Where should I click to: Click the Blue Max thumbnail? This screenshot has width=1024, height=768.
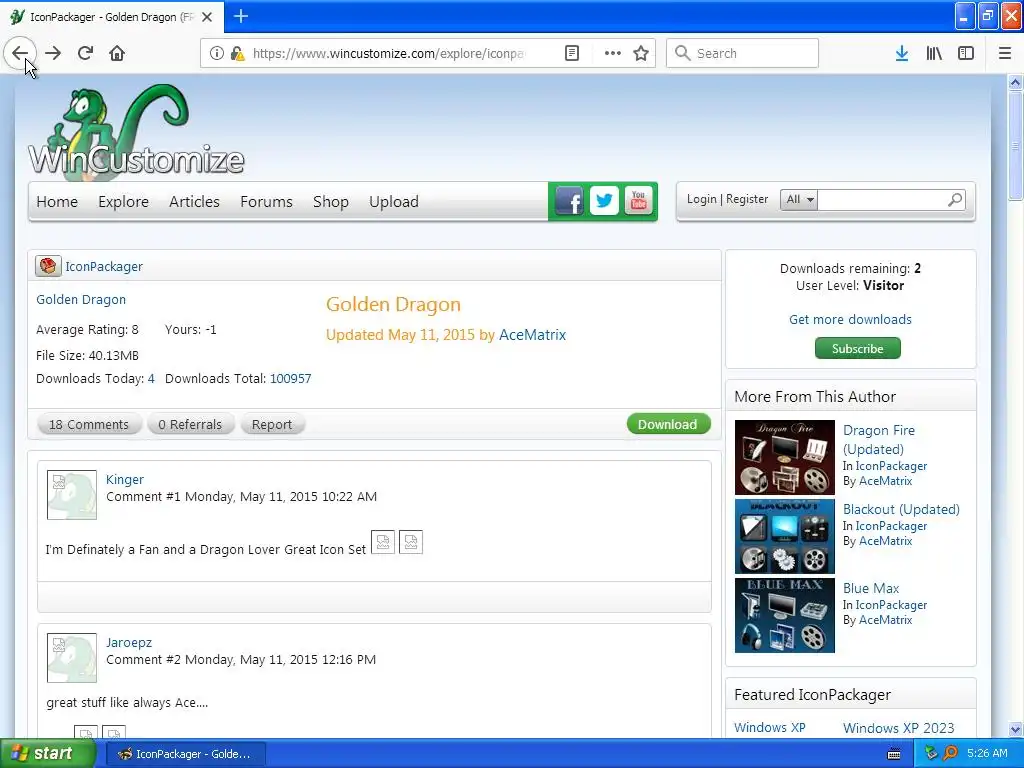[x=784, y=615]
